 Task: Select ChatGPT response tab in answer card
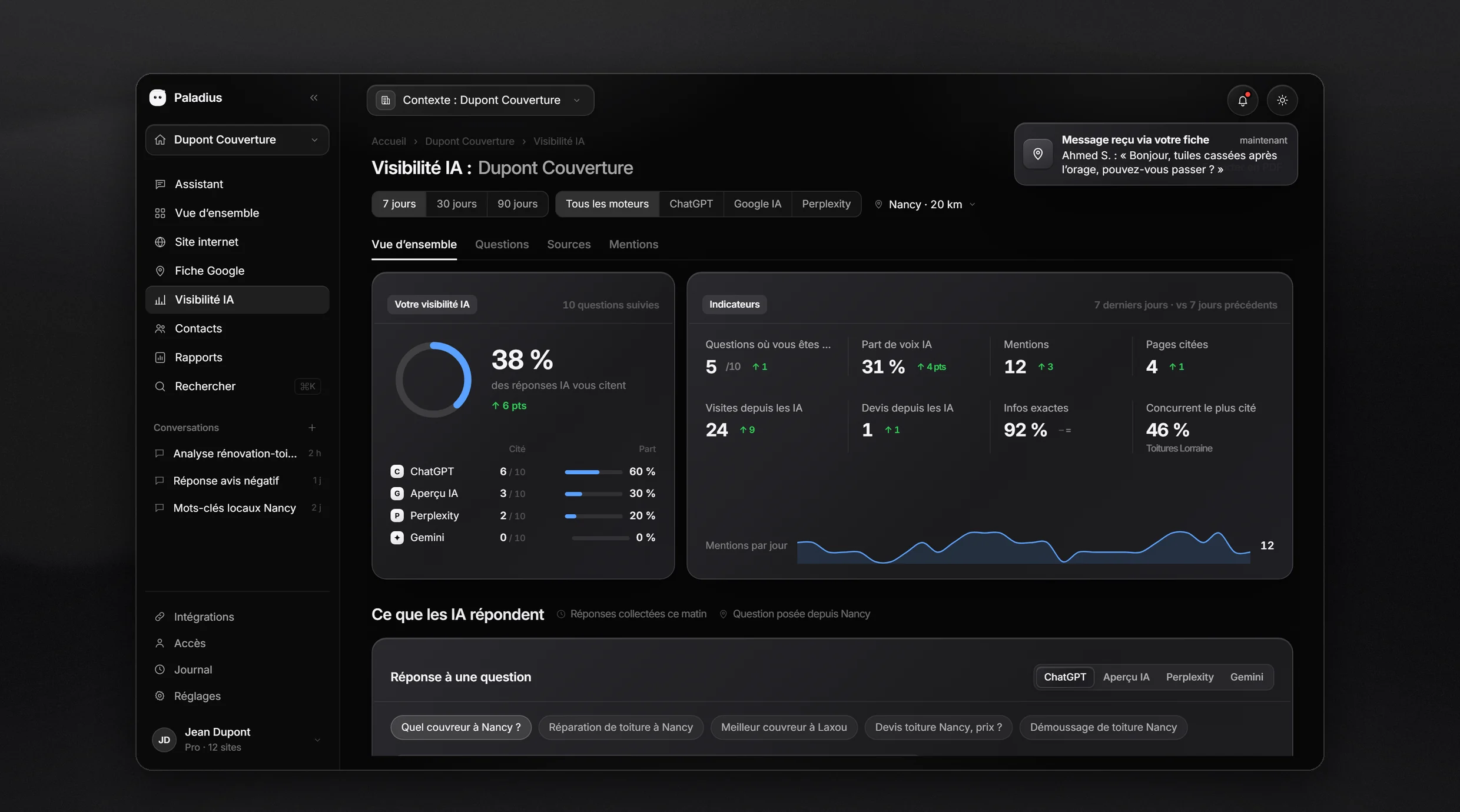click(1065, 677)
